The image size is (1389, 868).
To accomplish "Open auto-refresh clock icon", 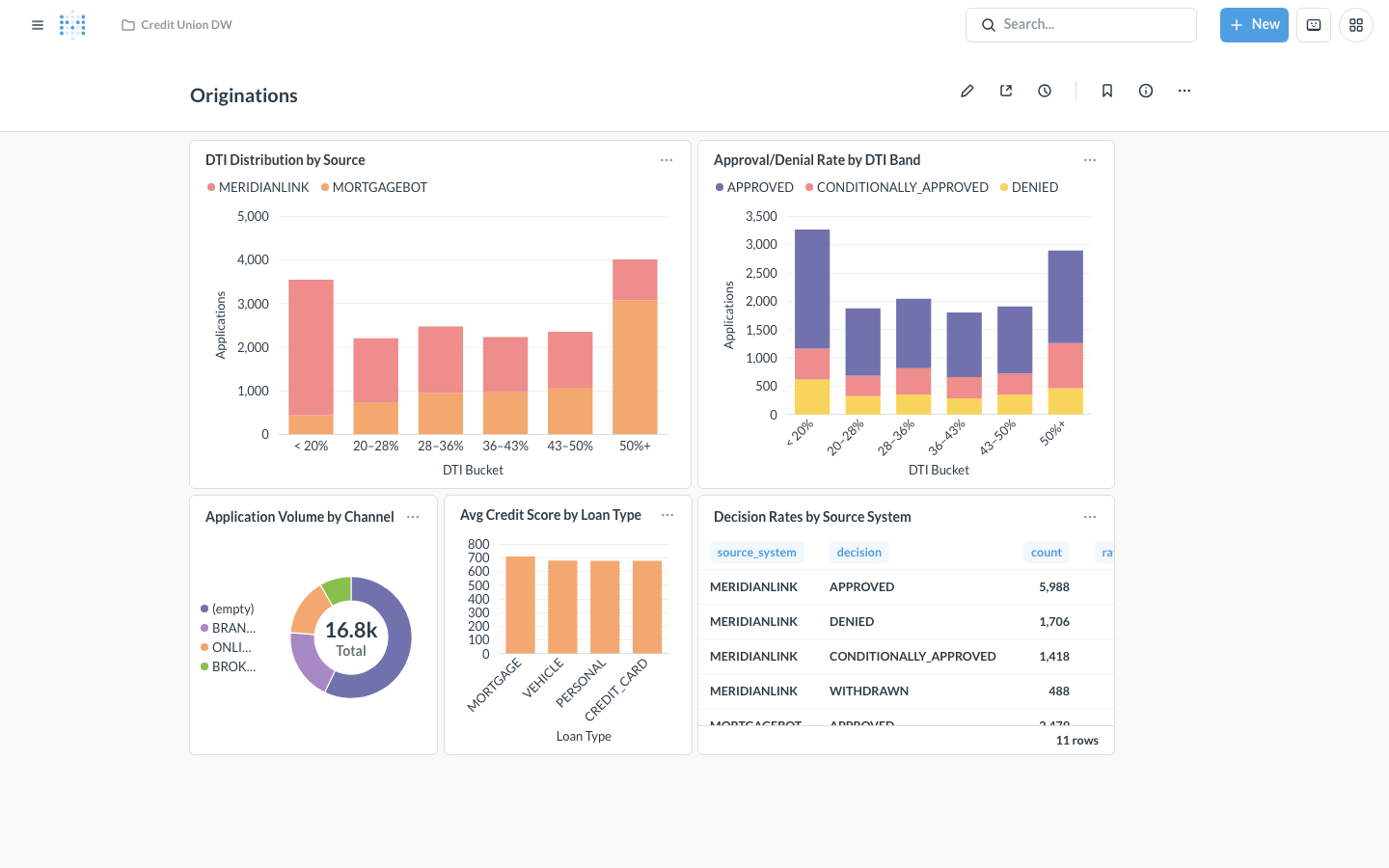I will pos(1045,91).
